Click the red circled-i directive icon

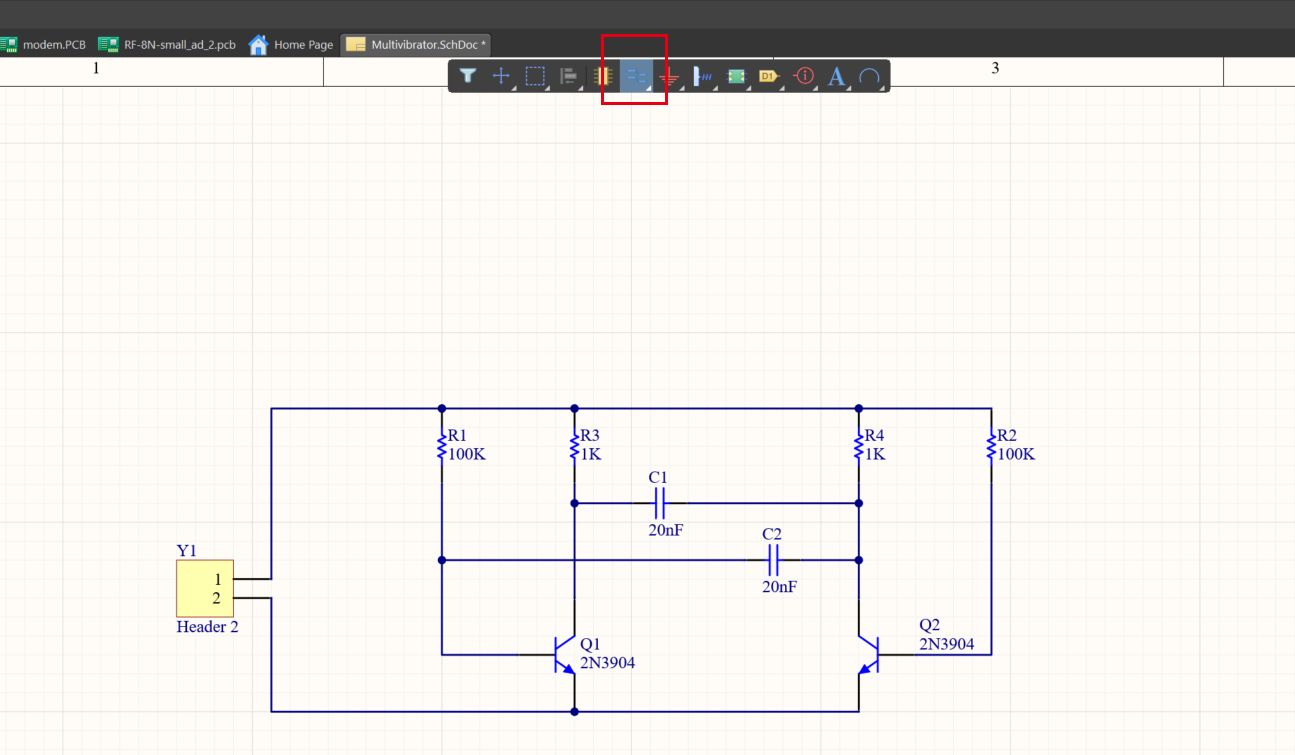pyautogui.click(x=803, y=75)
